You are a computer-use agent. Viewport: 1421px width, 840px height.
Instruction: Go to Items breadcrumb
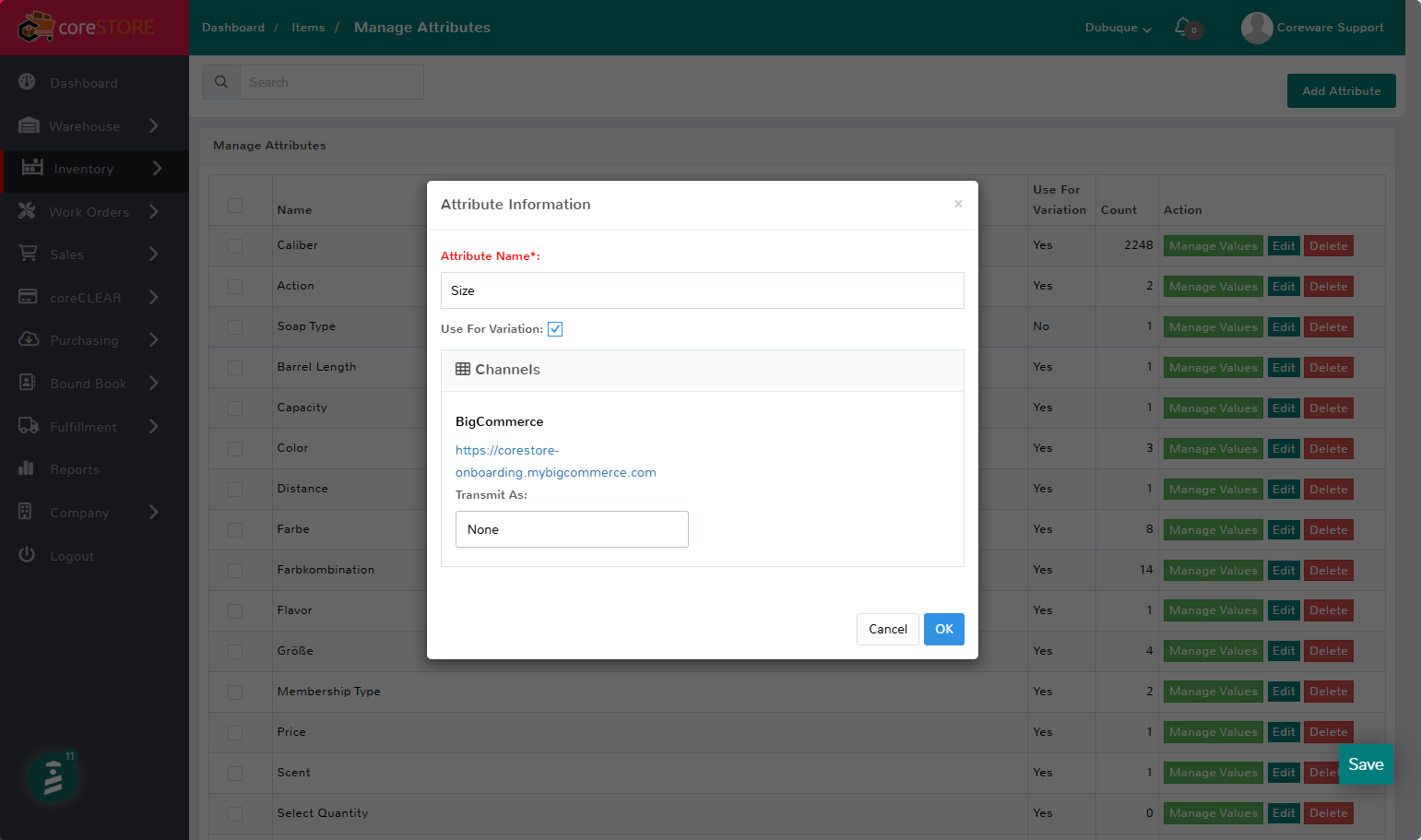pyautogui.click(x=308, y=28)
